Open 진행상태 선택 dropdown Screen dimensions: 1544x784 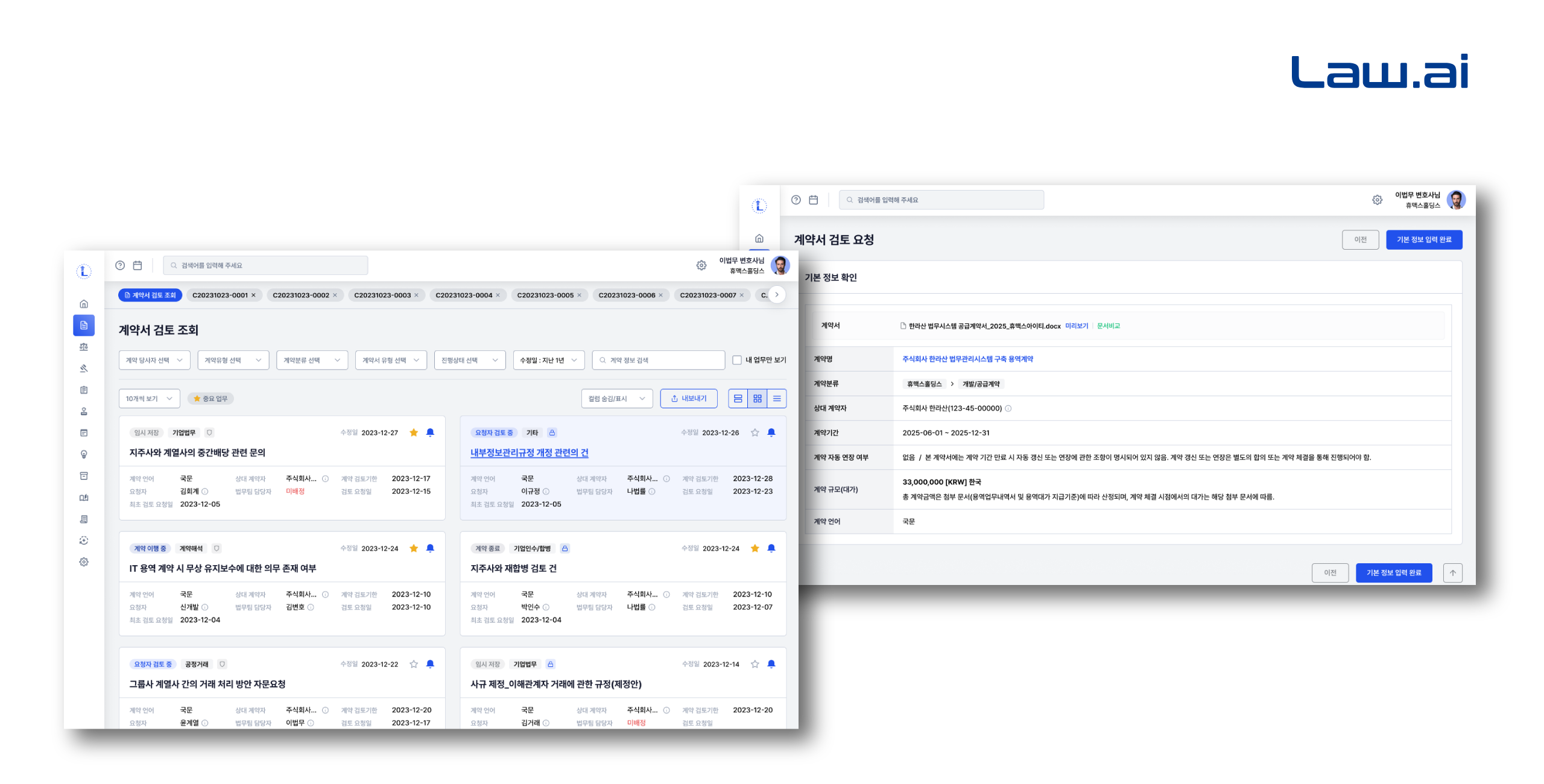click(470, 360)
